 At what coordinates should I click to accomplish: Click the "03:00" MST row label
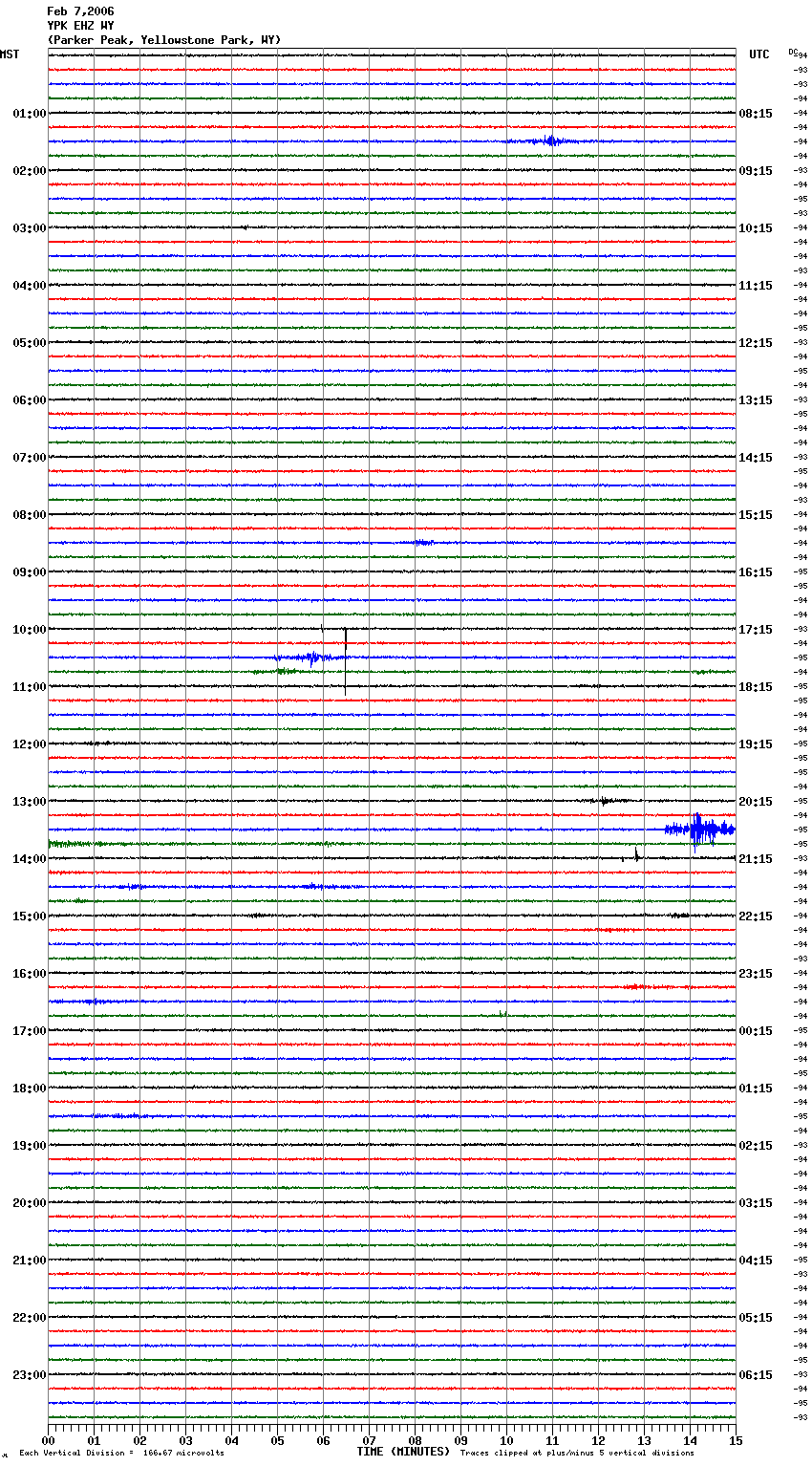point(30,228)
